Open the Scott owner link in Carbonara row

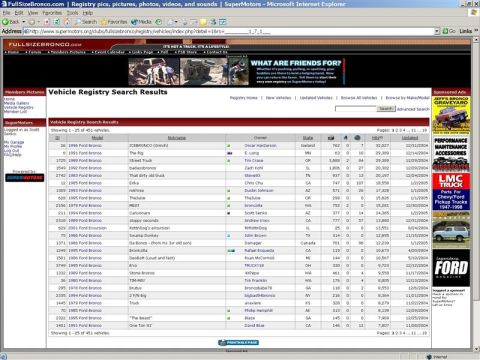[x=256, y=213]
